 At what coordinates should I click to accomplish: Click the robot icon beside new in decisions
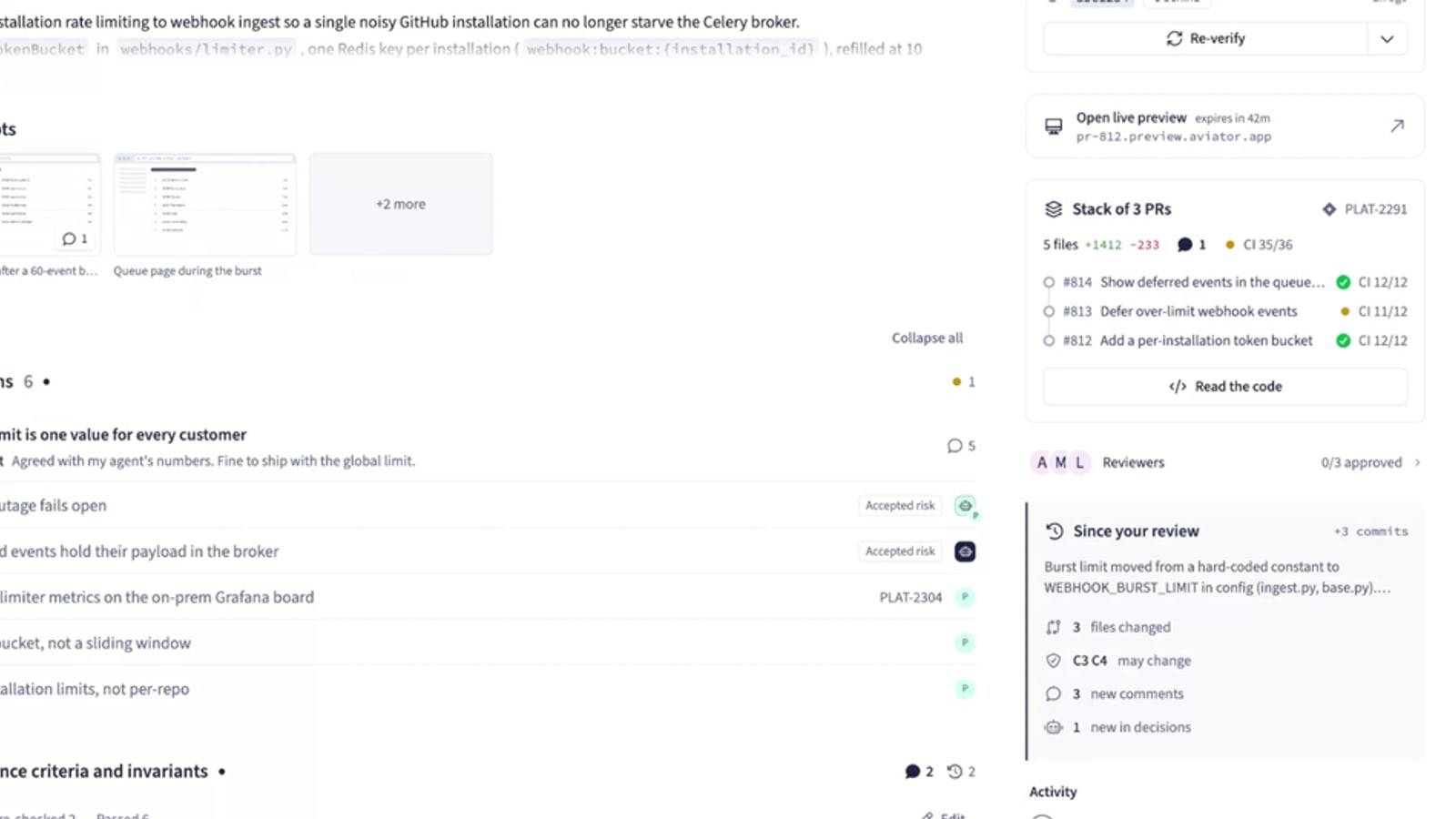1053,727
